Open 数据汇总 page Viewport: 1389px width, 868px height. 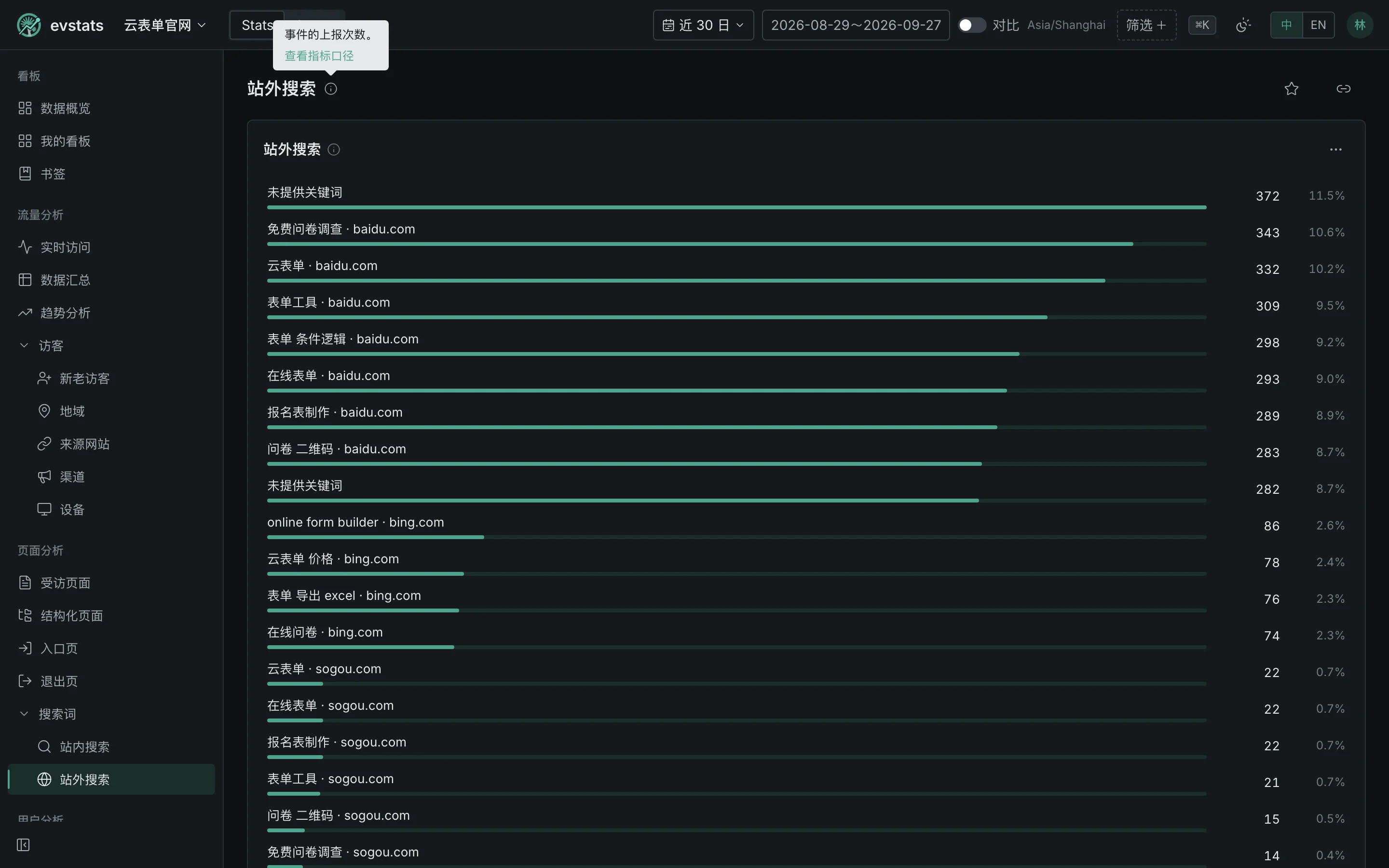pos(111,280)
